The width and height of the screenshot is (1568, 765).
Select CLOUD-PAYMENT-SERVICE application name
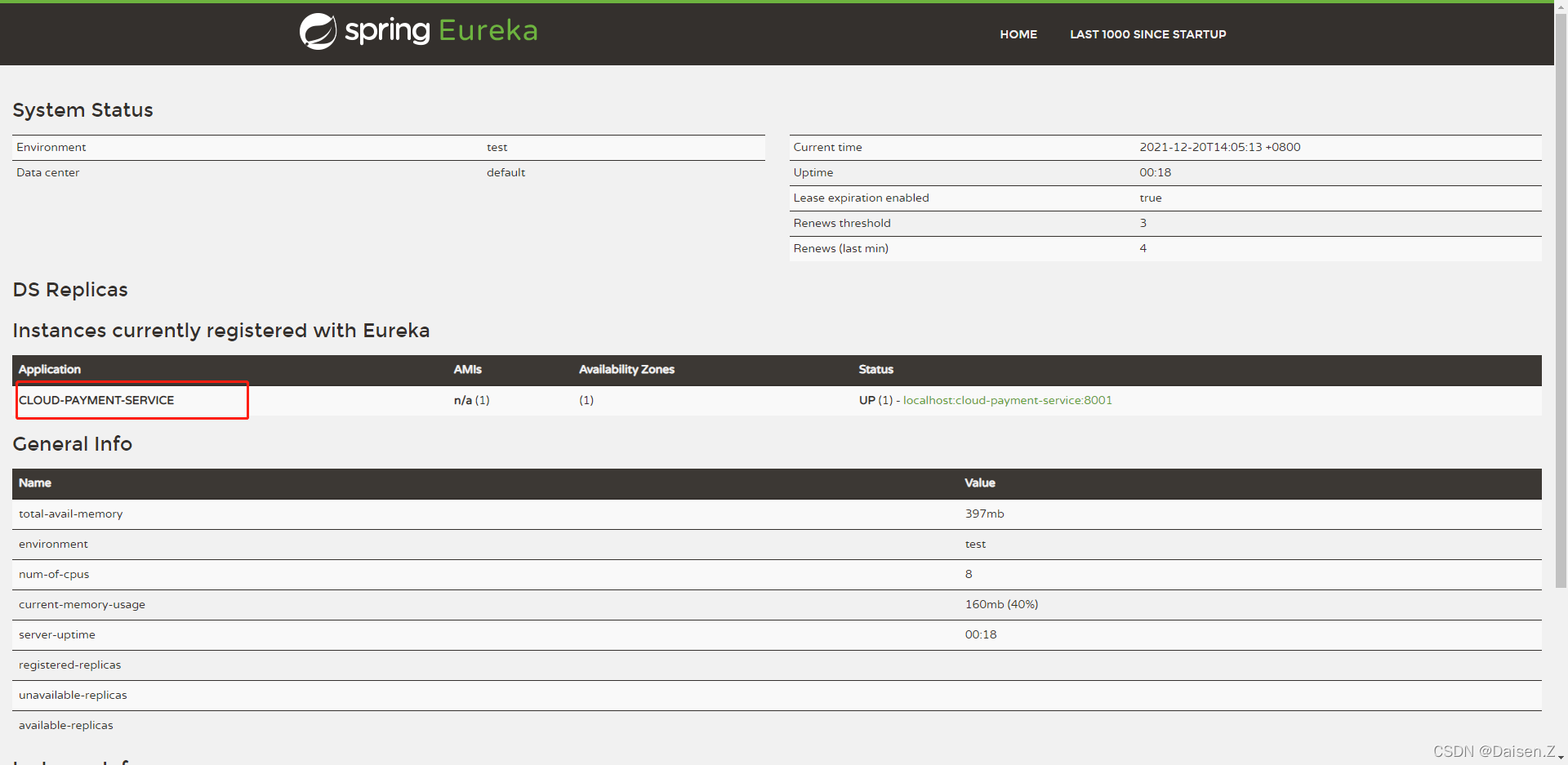click(96, 400)
